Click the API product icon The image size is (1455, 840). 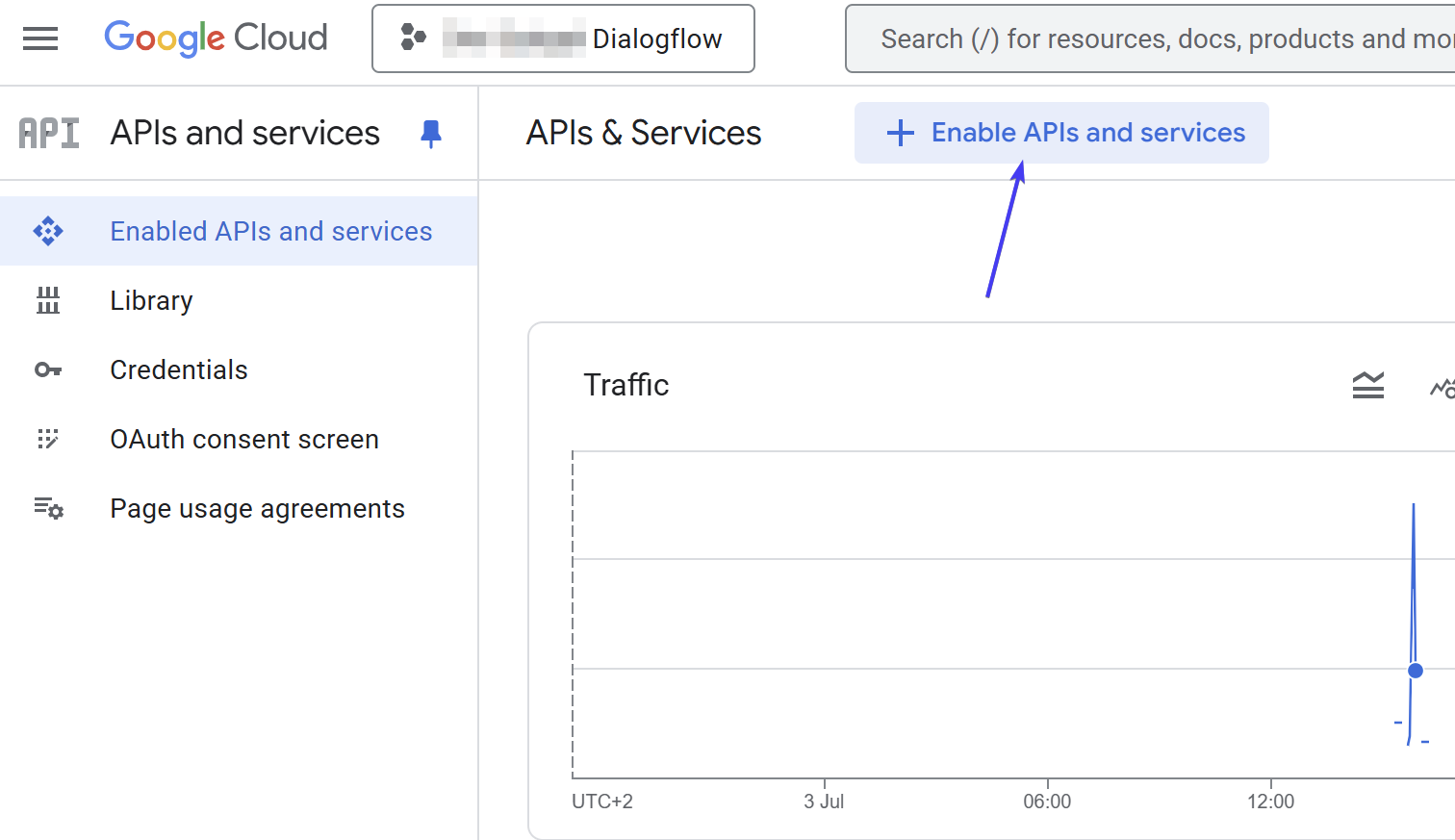click(x=49, y=134)
